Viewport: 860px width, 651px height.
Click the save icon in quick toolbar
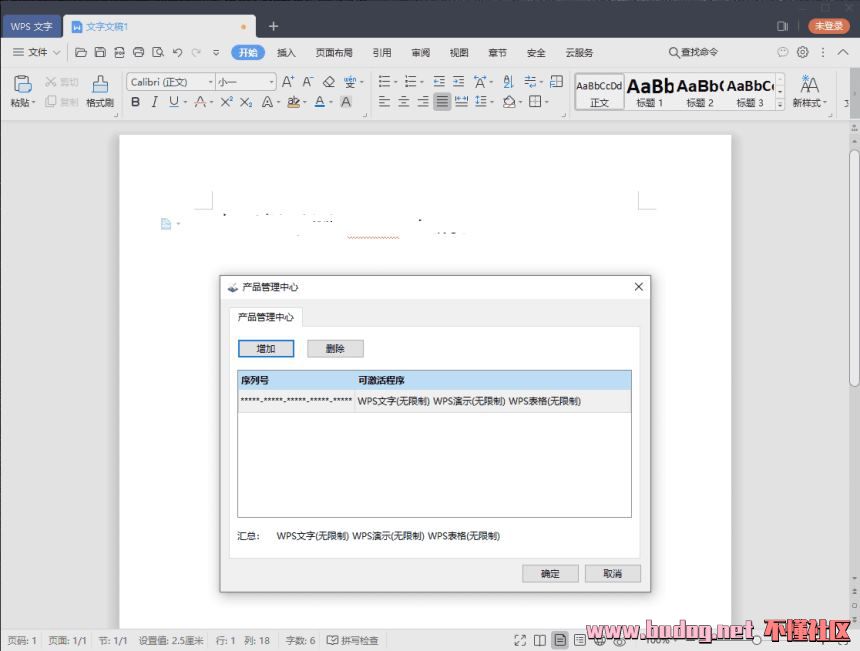(x=99, y=53)
